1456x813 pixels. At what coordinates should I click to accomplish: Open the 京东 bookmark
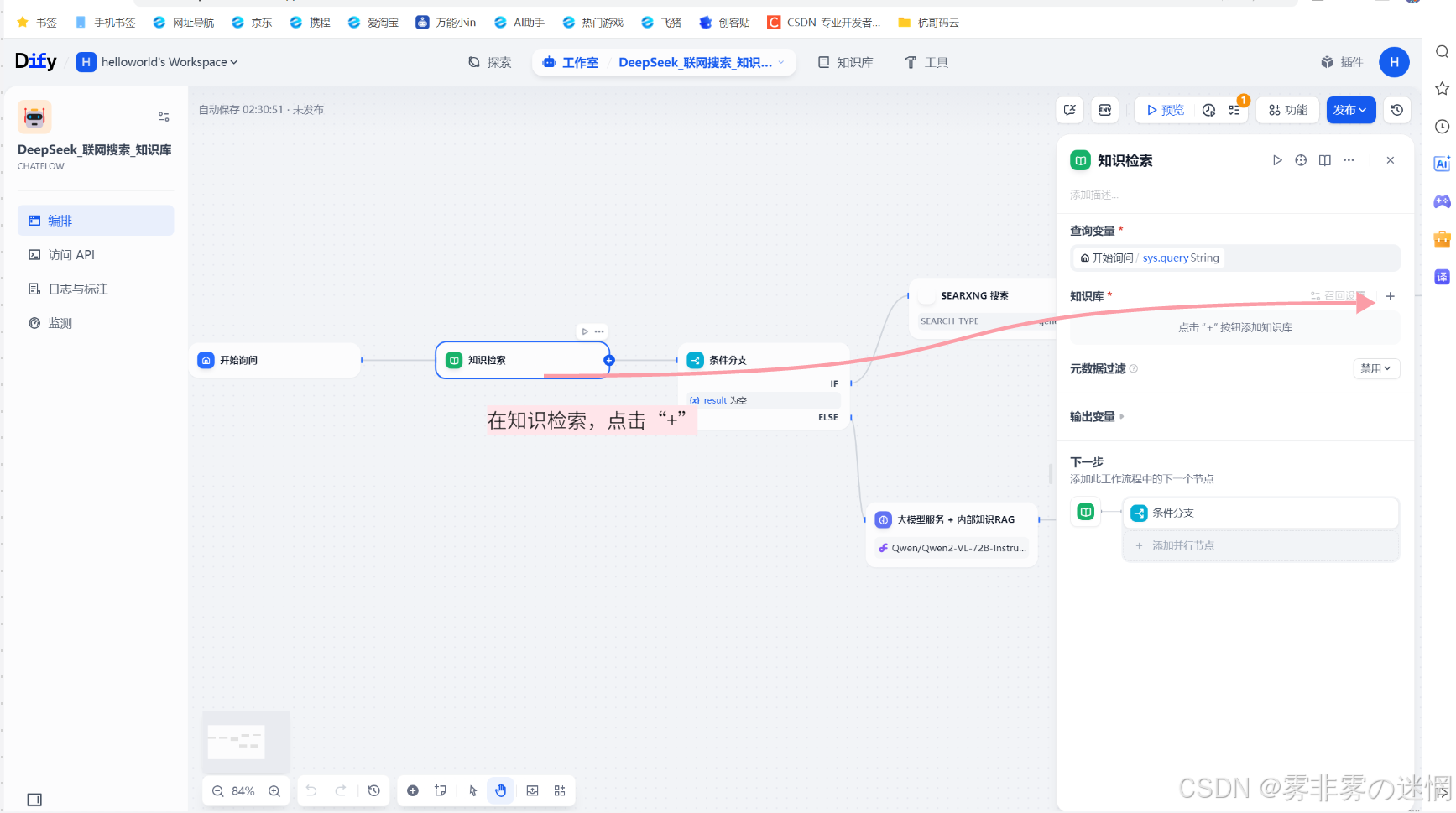[253, 23]
